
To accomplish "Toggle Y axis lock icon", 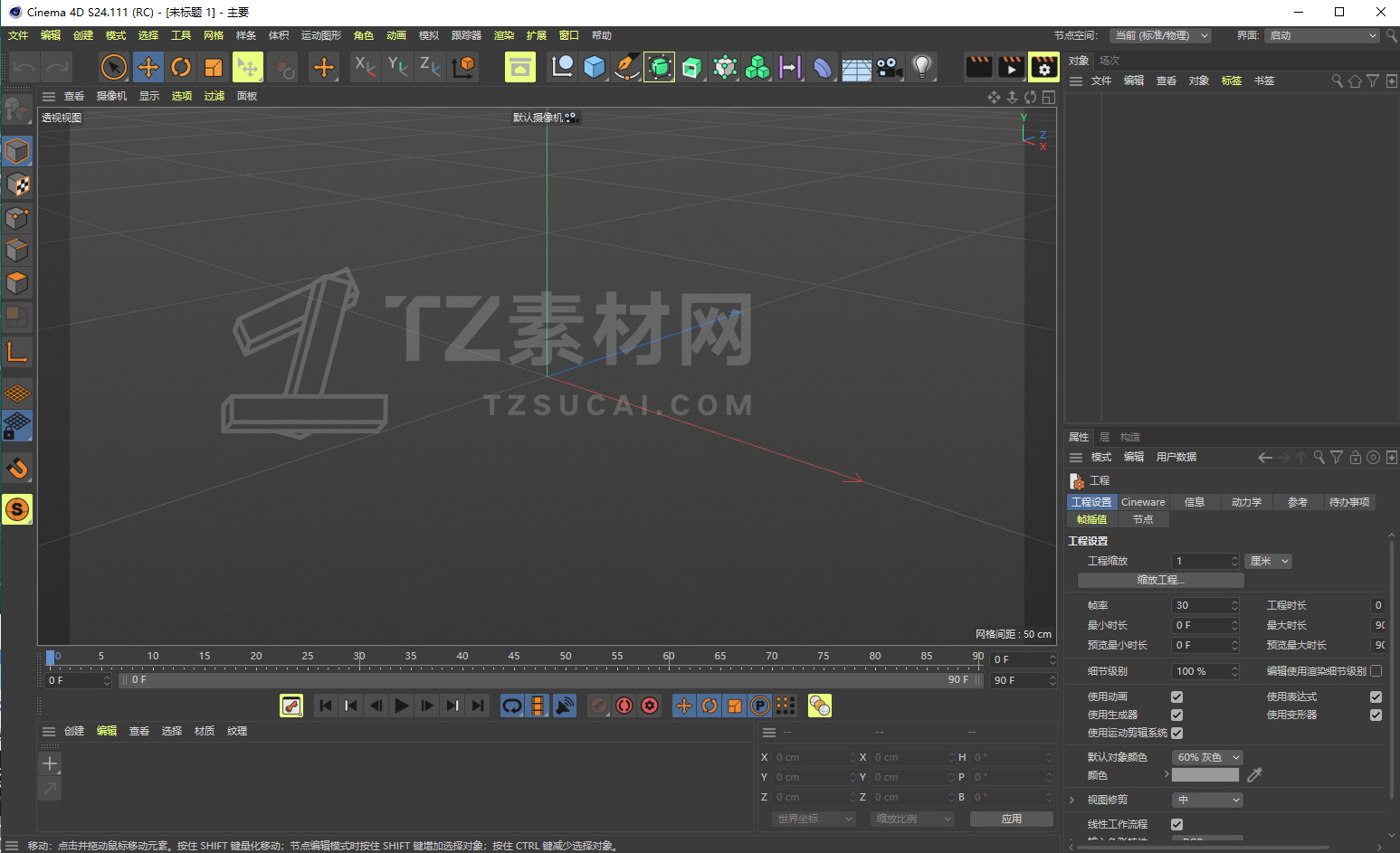I will pos(397,66).
